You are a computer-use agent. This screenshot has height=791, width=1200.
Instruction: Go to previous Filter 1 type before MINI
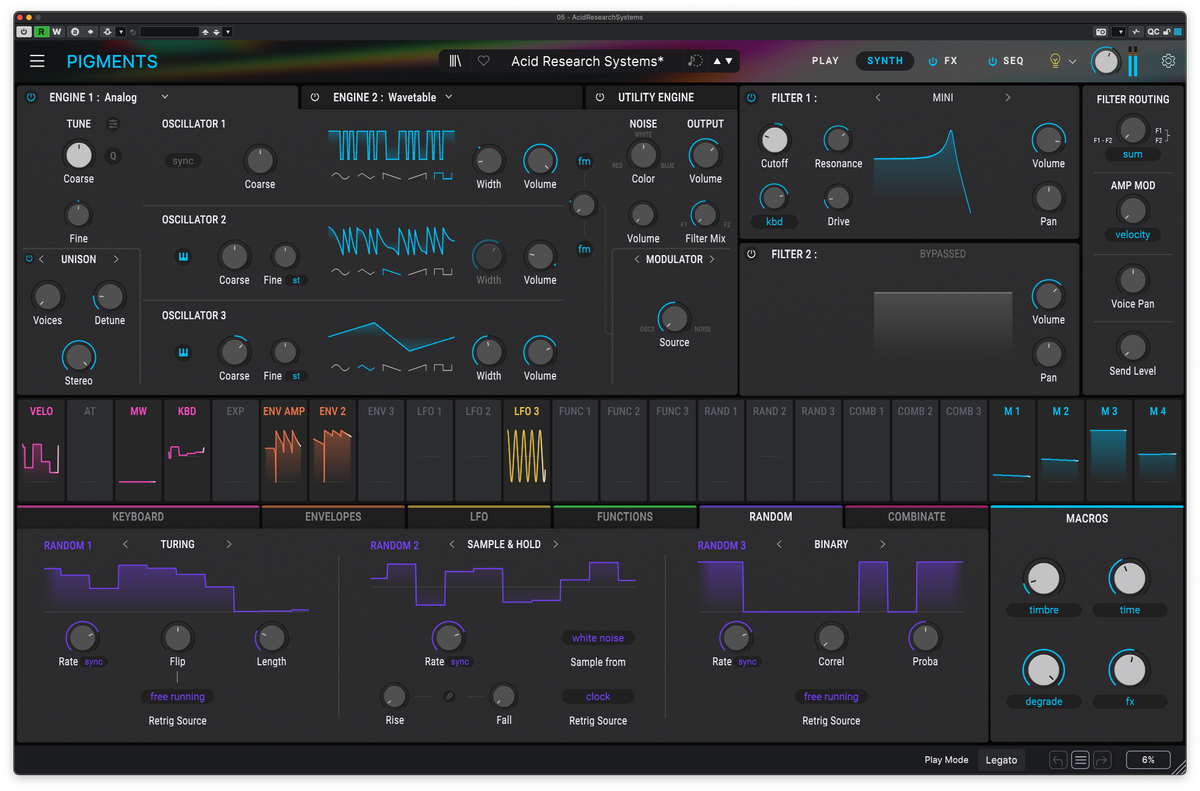[878, 98]
